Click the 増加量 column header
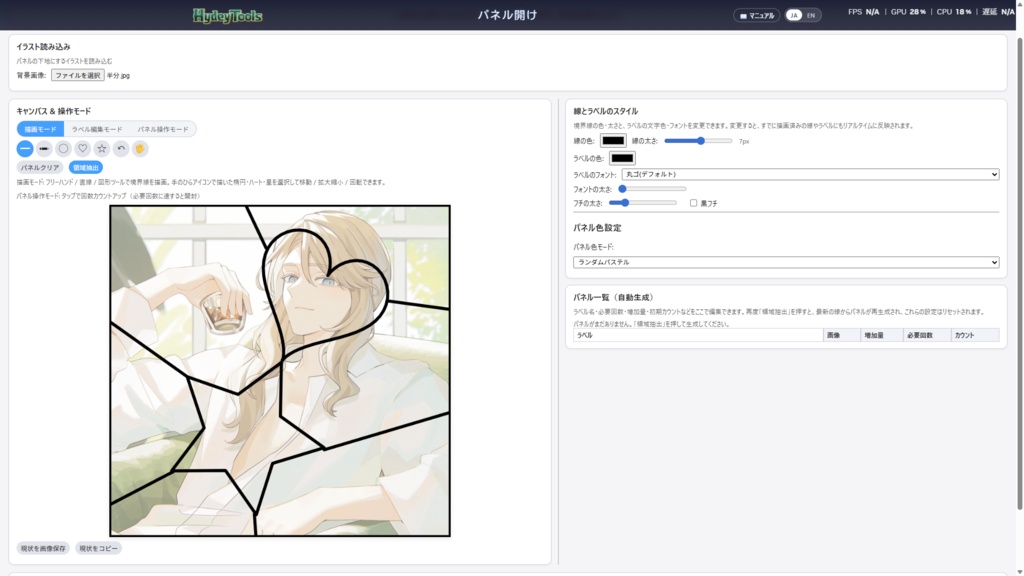Image resolution: width=1024 pixels, height=576 pixels. click(882, 335)
